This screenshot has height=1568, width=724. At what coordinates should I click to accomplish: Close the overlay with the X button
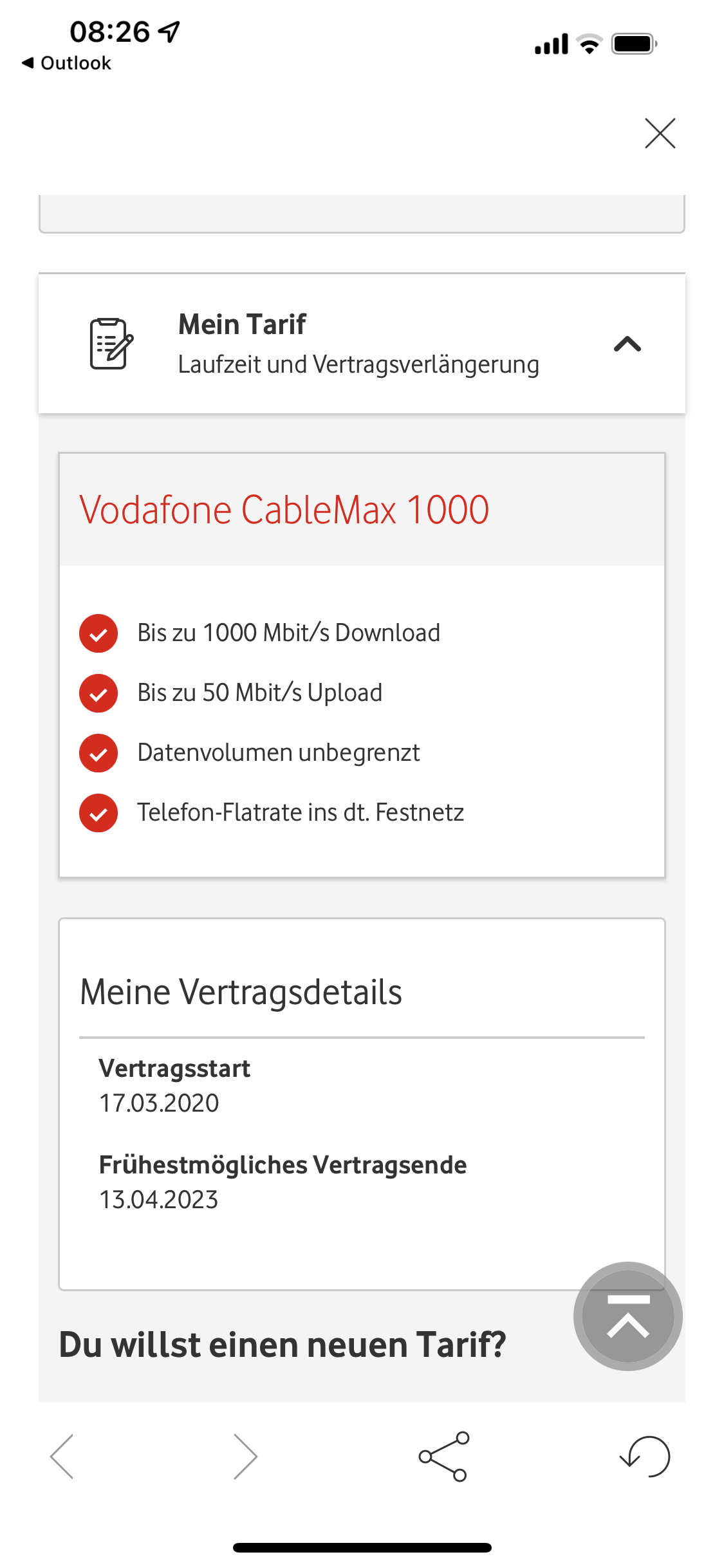[660, 133]
